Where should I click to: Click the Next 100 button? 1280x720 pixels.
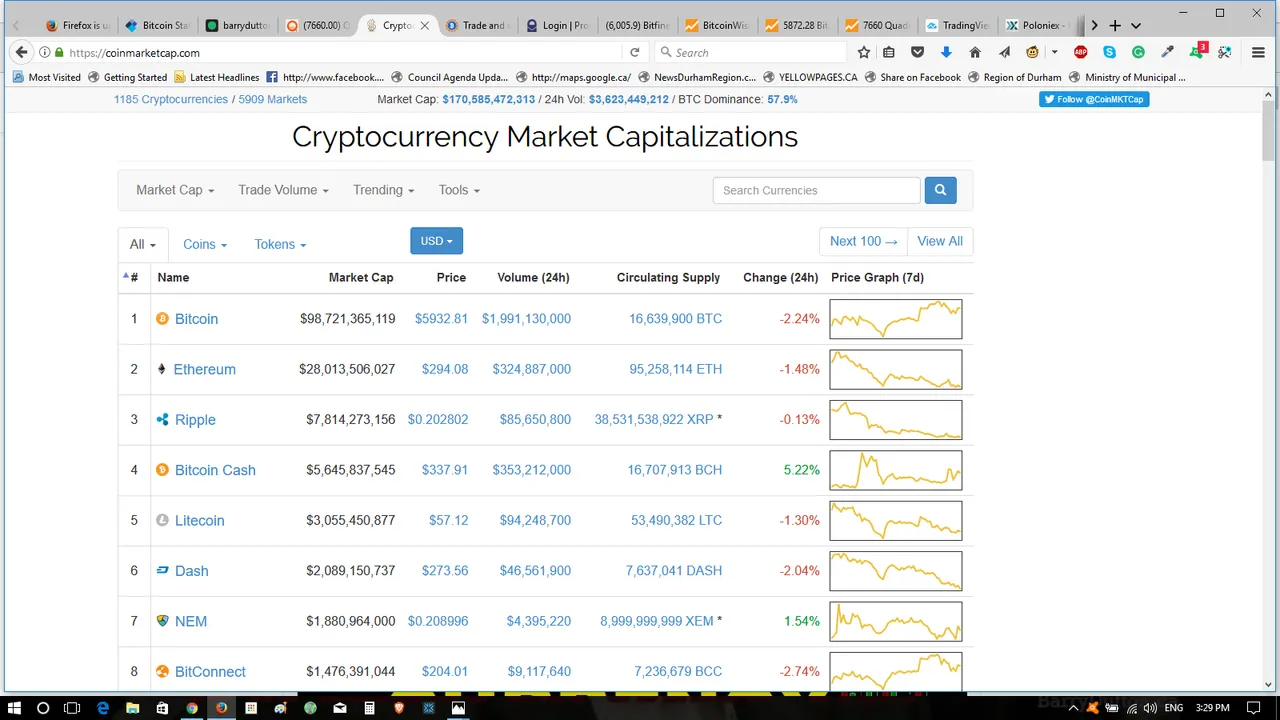[863, 241]
